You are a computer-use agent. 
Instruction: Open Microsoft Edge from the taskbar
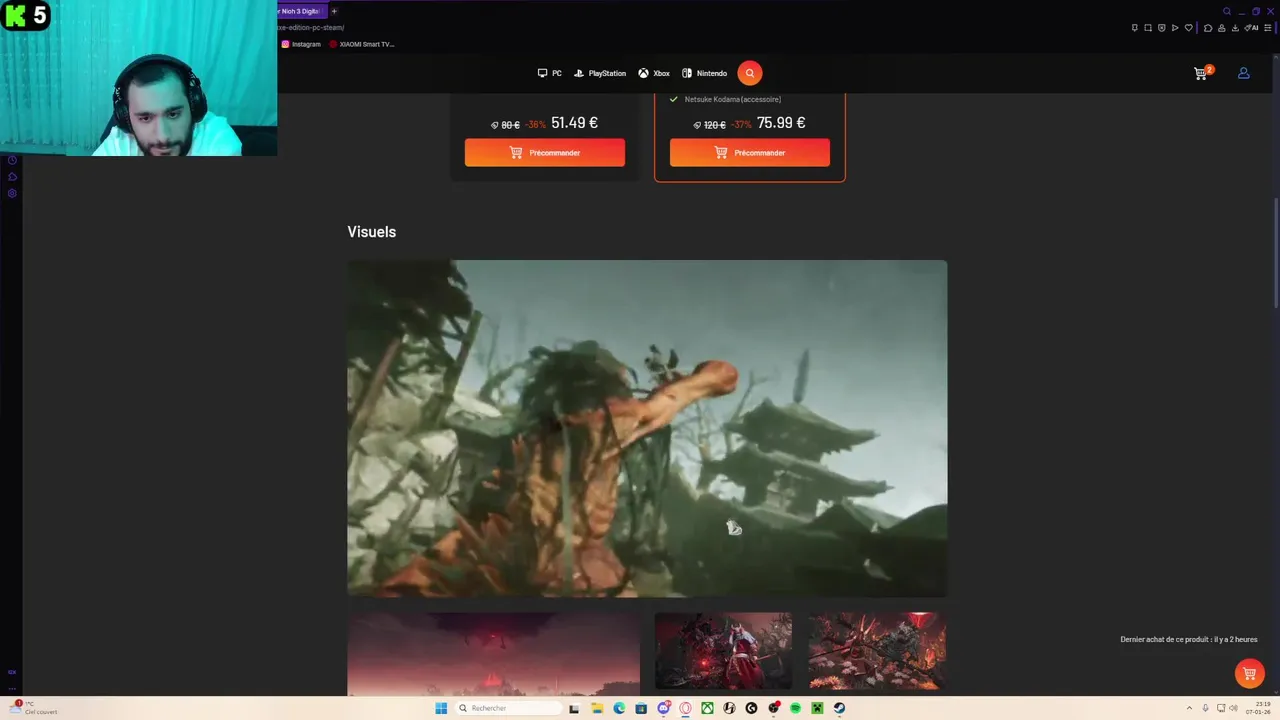click(619, 708)
